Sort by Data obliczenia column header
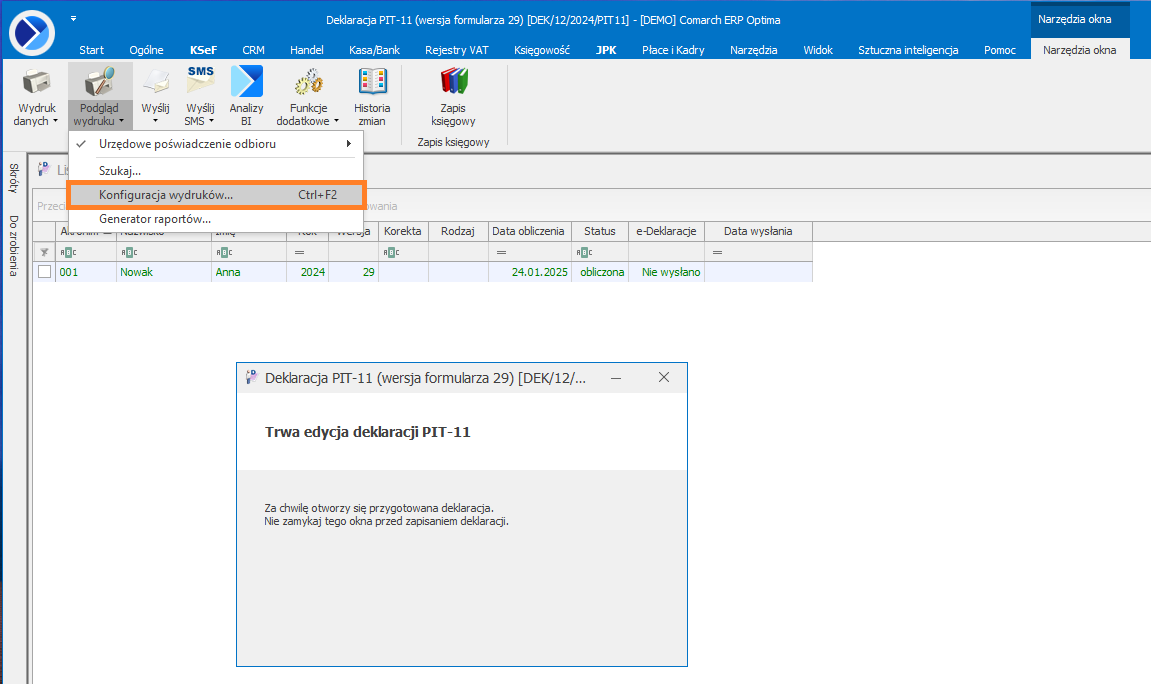1151x684 pixels. pyautogui.click(x=529, y=231)
